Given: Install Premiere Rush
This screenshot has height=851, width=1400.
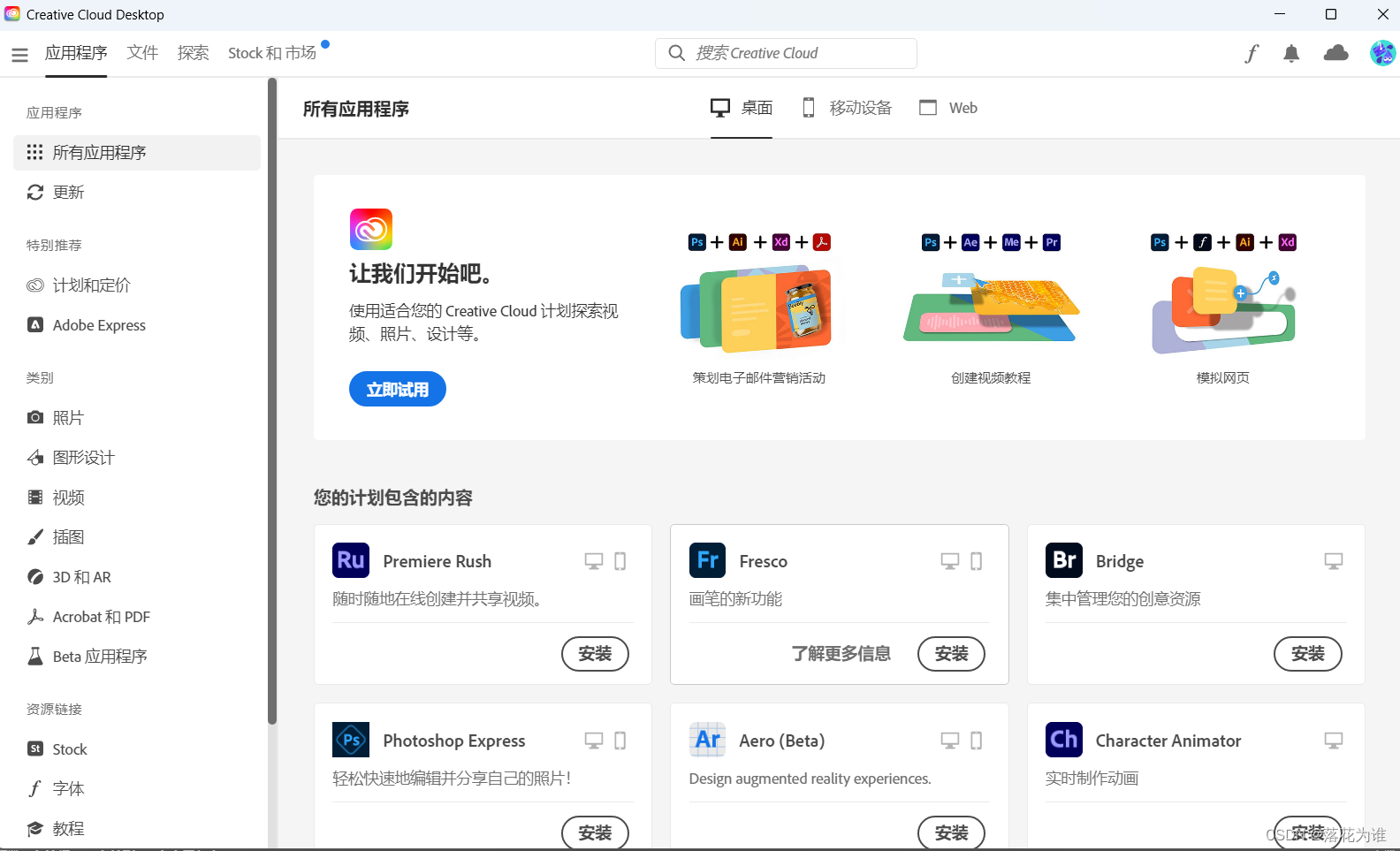Looking at the screenshot, I should click(x=595, y=654).
